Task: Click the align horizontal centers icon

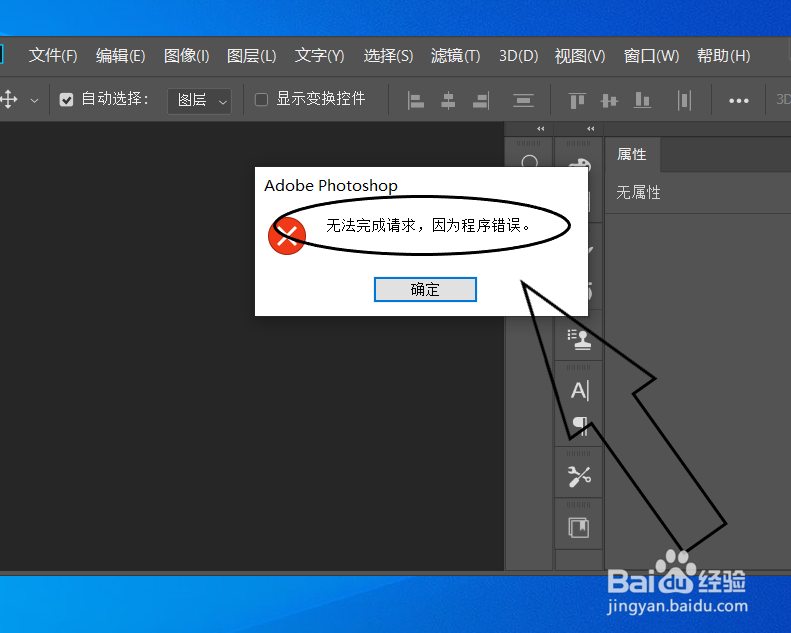Action: [x=448, y=100]
